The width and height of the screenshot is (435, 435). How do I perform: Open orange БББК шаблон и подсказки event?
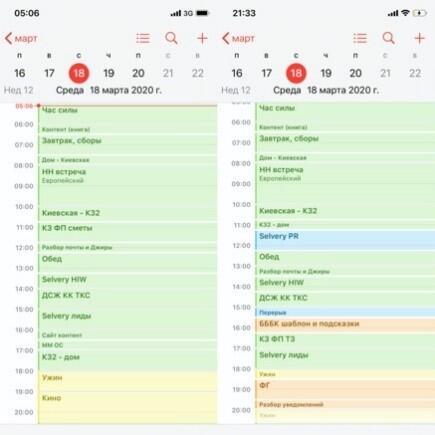pyautogui.click(x=345, y=325)
